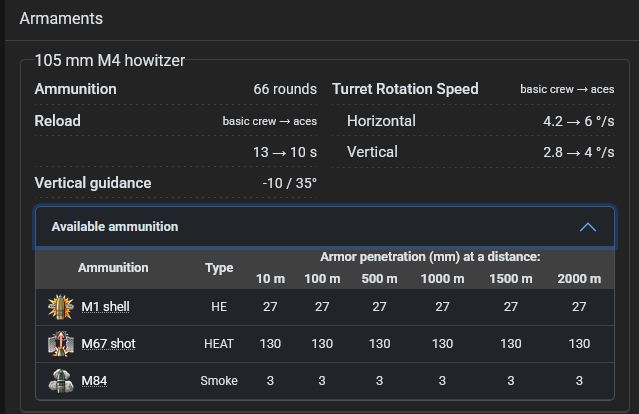This screenshot has height=414, width=639.
Task: Click the 10 m distance column header
Action: pos(270,278)
